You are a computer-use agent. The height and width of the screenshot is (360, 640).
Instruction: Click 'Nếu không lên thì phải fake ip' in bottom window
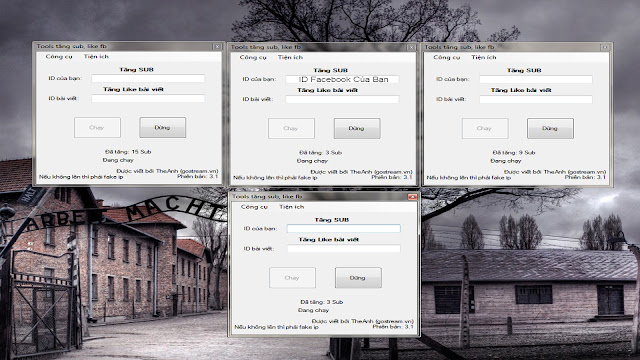[x=276, y=327]
